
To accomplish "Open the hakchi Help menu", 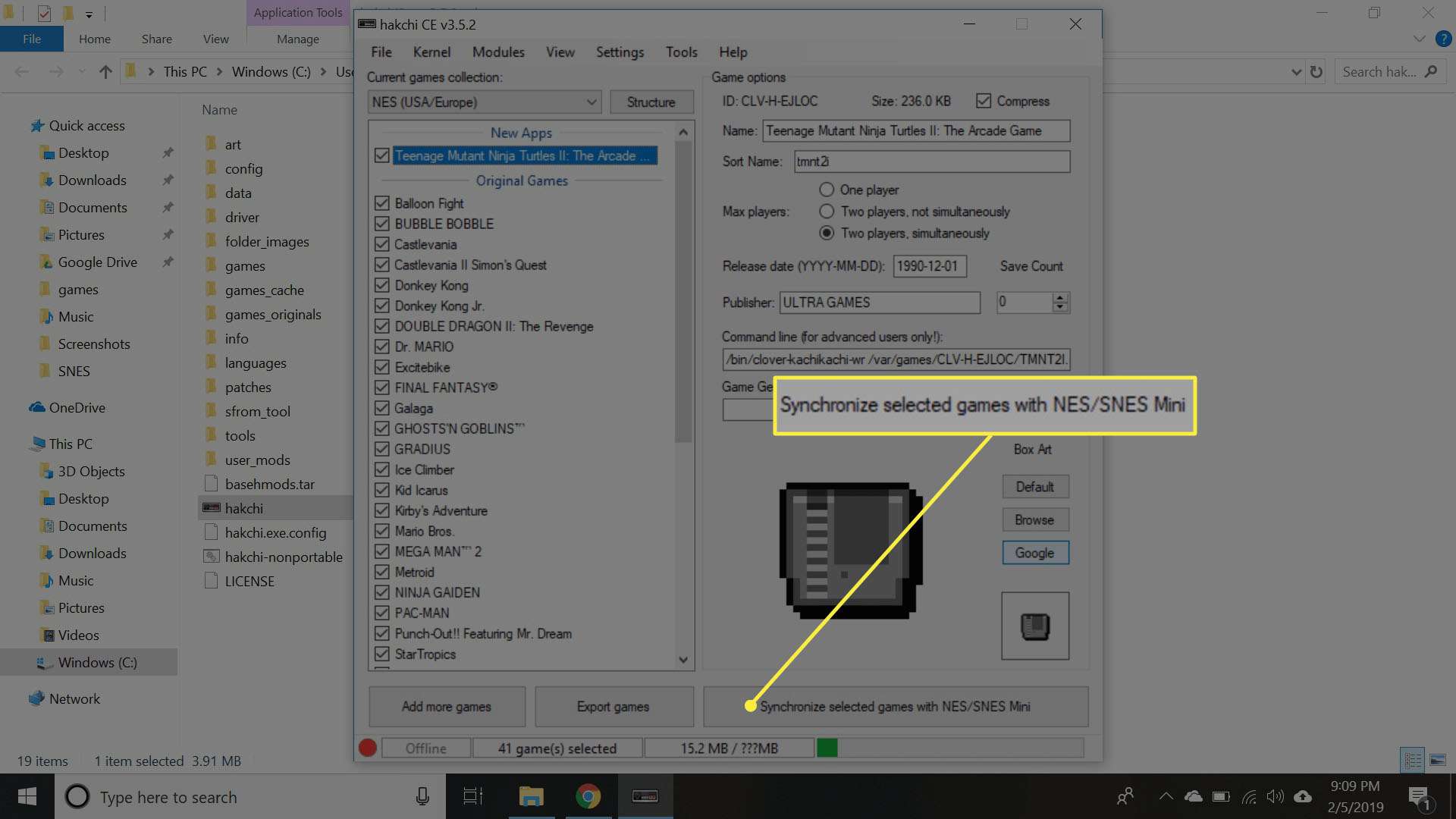I will [733, 52].
